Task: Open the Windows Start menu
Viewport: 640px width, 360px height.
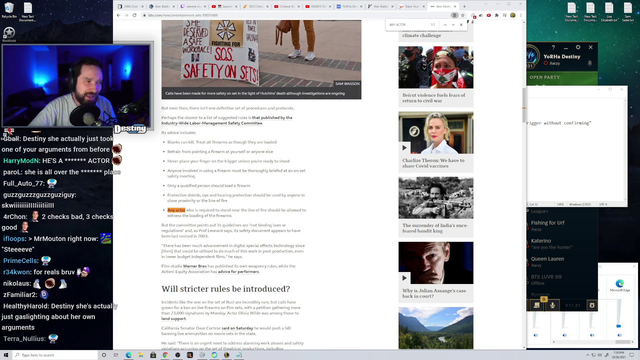Action: click(x=6, y=355)
